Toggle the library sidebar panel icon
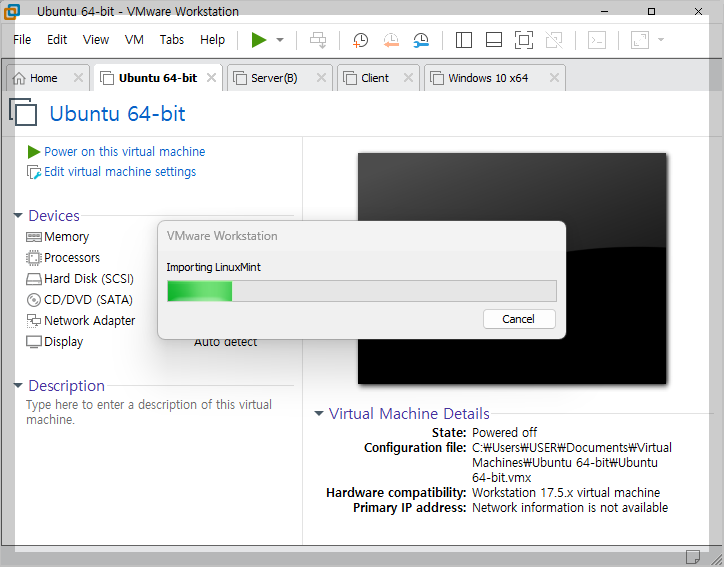The height and width of the screenshot is (567, 724). click(464, 40)
